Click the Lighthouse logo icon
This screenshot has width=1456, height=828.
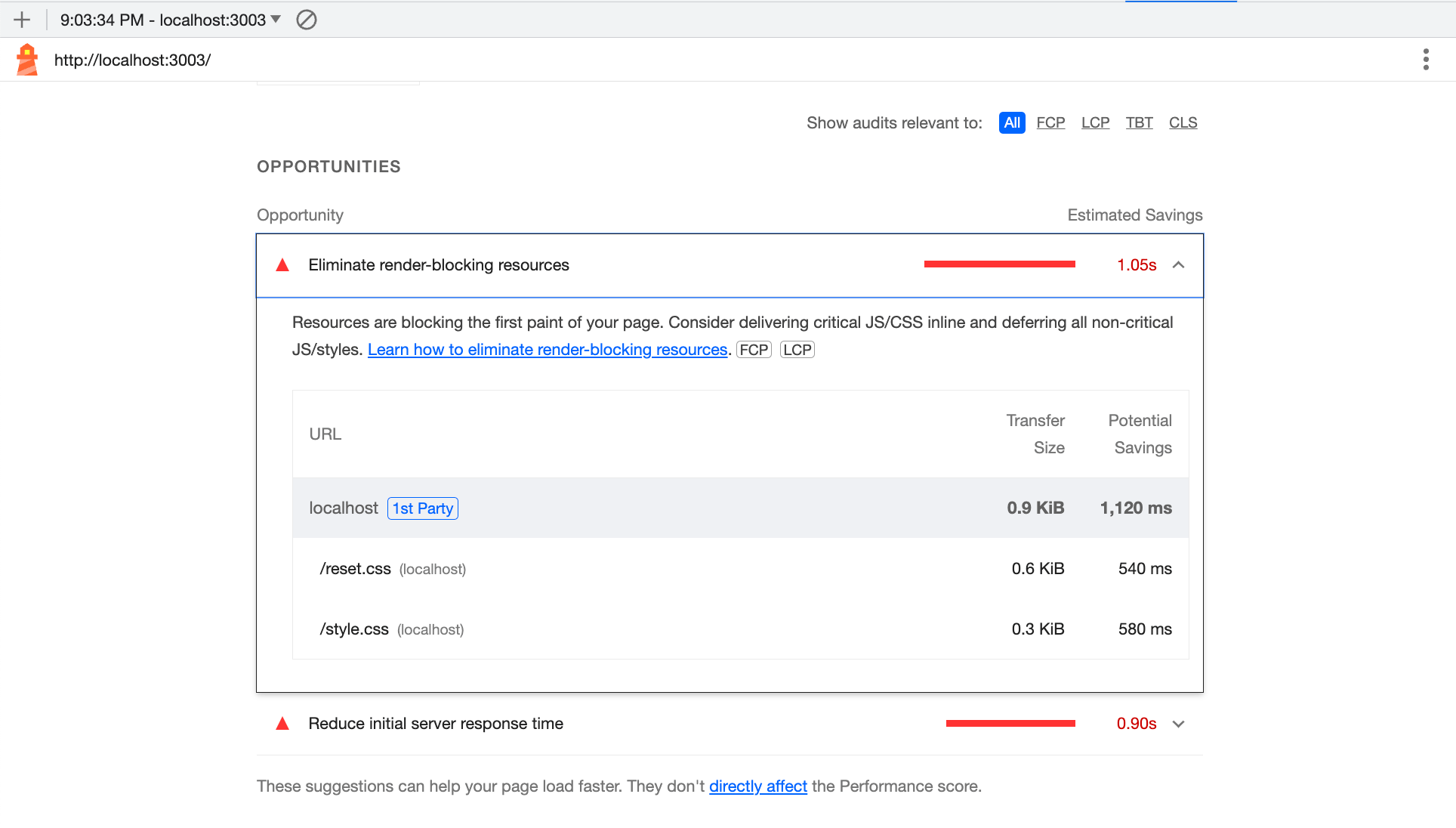pyautogui.click(x=27, y=60)
